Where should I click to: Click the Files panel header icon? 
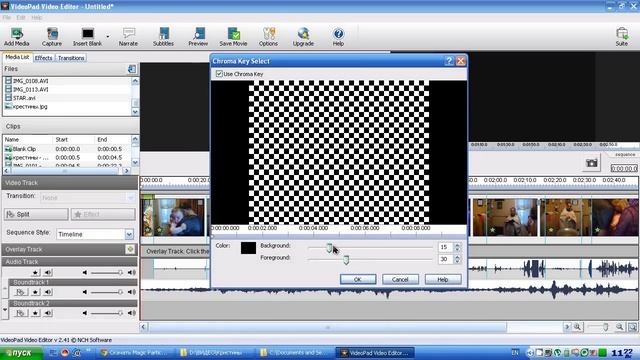tap(132, 69)
